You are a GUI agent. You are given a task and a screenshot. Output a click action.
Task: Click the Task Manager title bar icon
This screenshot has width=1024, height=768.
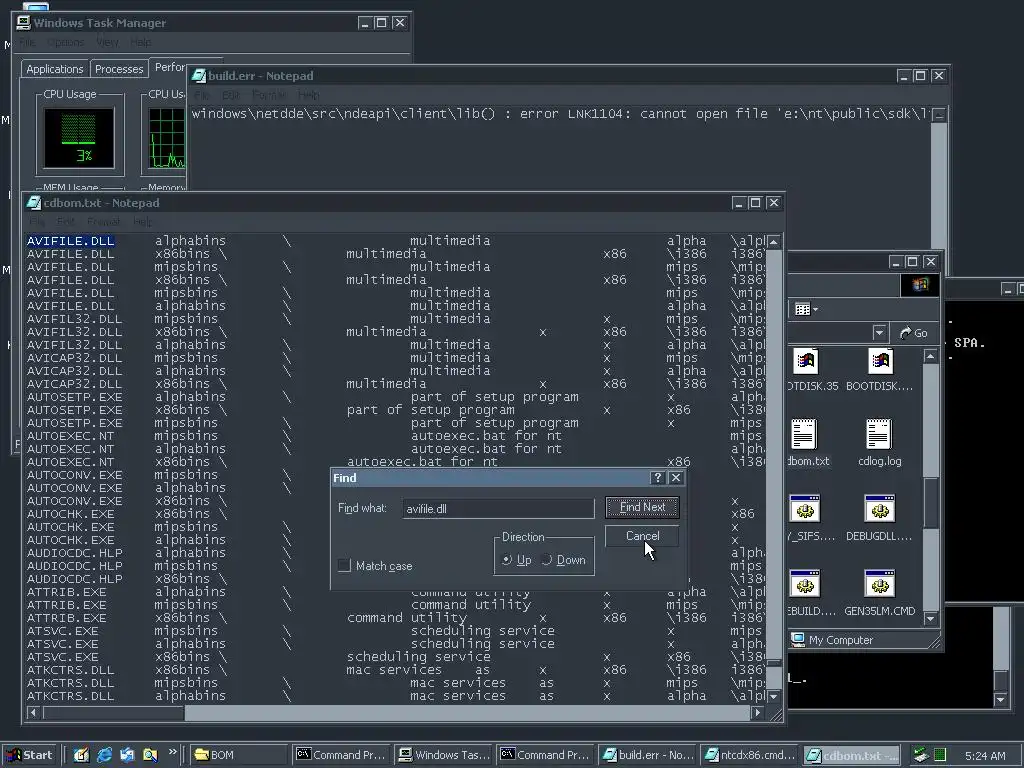(24, 23)
